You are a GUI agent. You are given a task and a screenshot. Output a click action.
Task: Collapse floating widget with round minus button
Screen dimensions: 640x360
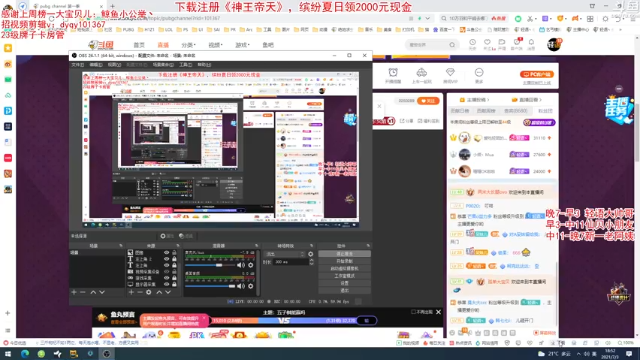point(619,89)
